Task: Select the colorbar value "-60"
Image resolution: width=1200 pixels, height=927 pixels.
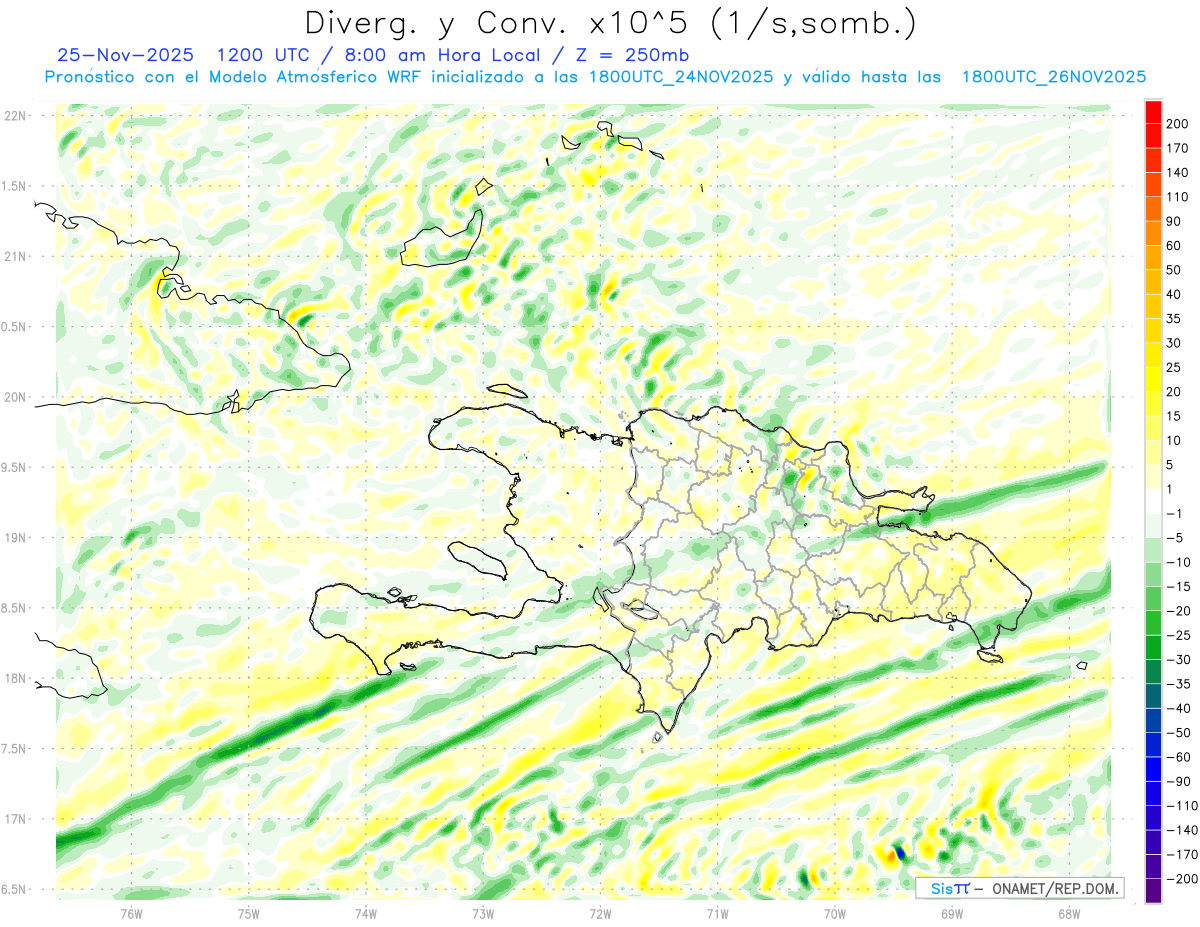Action: coord(1179,757)
